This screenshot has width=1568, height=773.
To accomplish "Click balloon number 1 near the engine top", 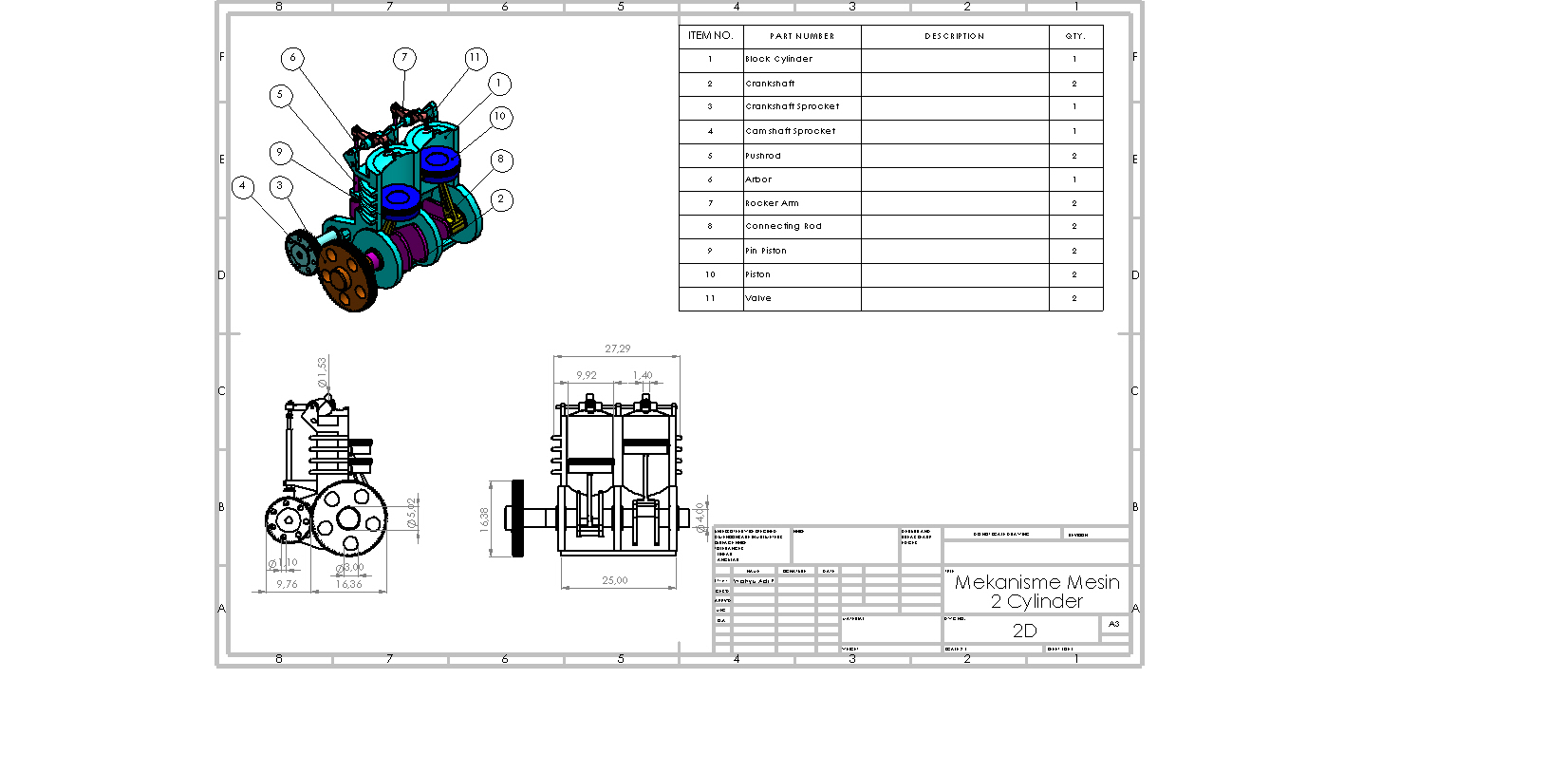I will 499,84.
